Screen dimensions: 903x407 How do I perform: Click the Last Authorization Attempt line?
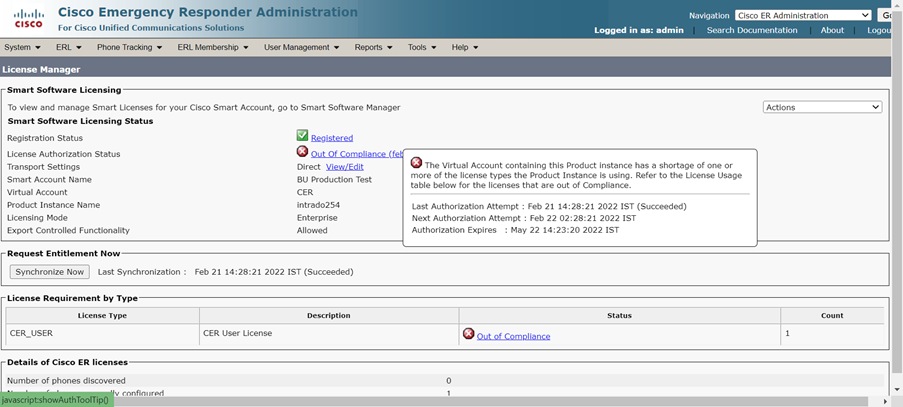pyautogui.click(x=549, y=206)
